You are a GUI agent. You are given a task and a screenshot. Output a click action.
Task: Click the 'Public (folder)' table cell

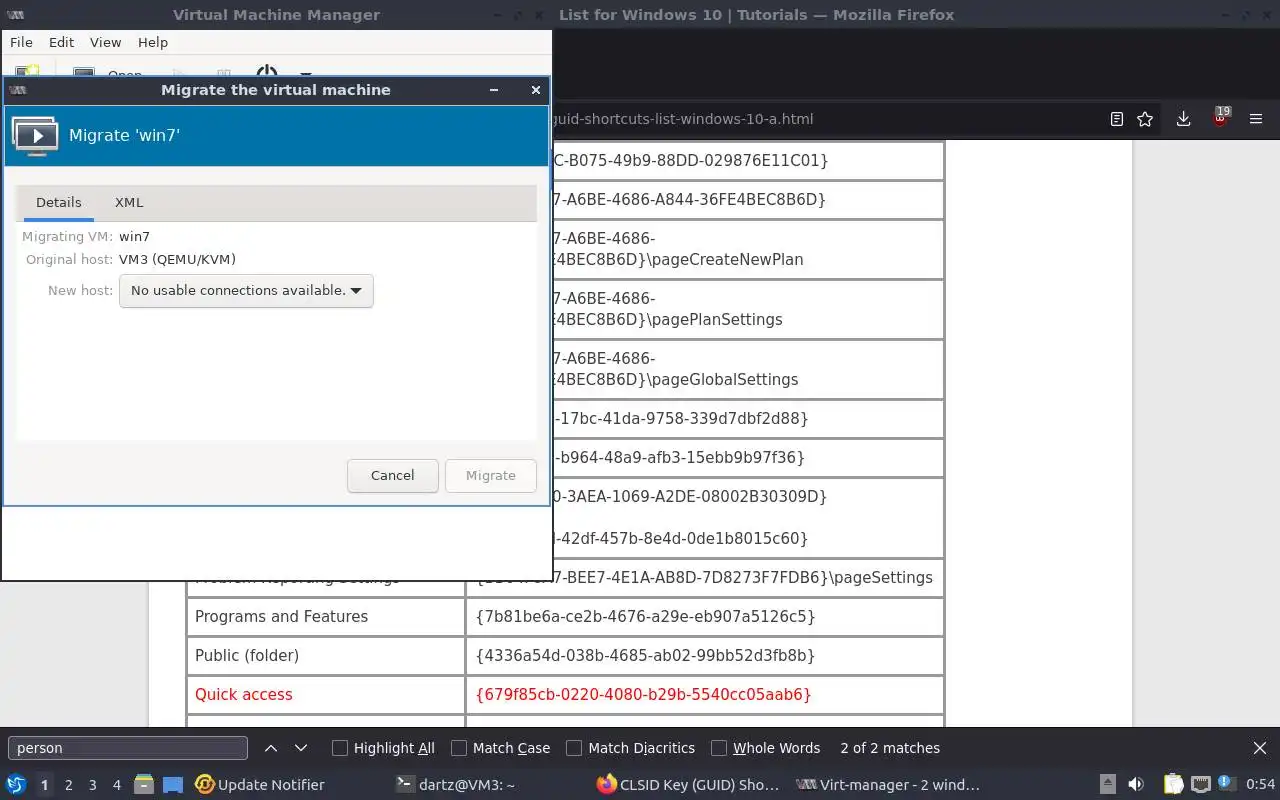[326, 656]
